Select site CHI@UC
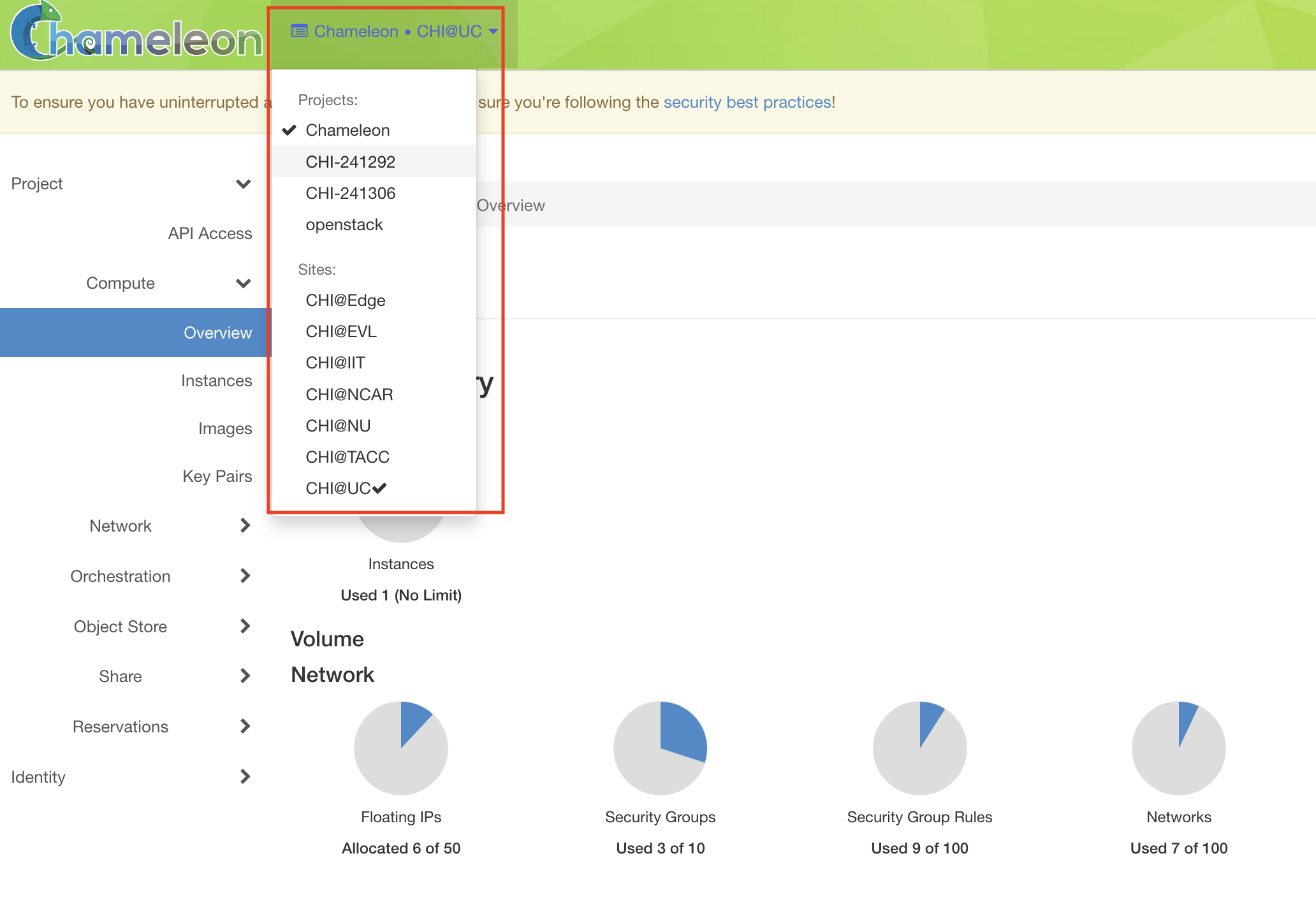This screenshot has height=900, width=1316. tap(374, 488)
